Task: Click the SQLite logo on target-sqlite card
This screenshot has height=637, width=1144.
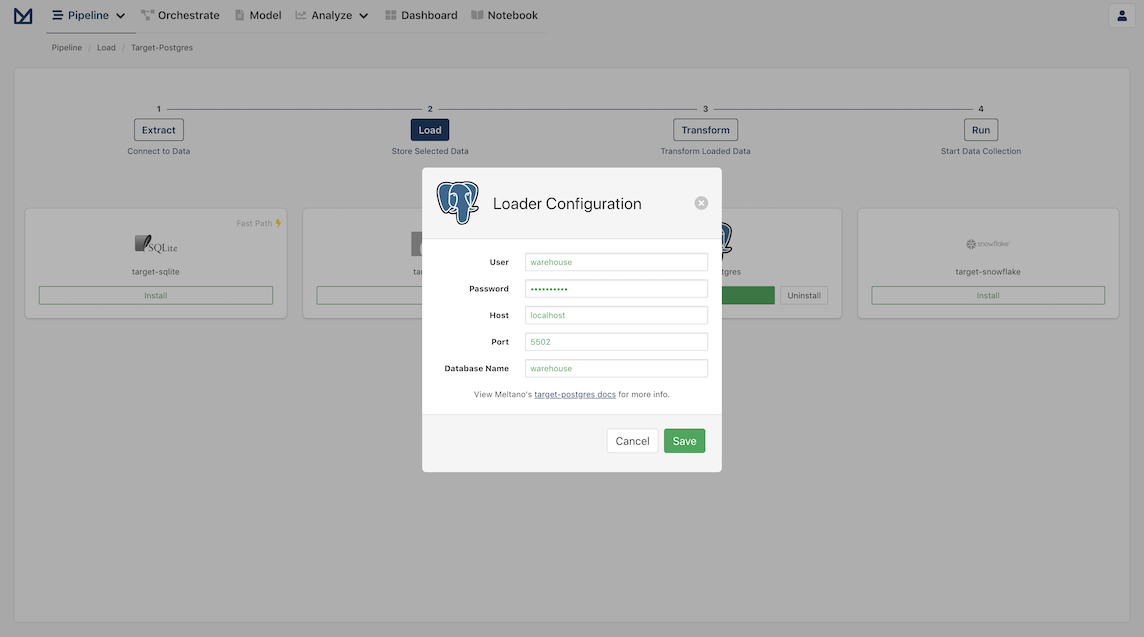Action: pos(155,244)
